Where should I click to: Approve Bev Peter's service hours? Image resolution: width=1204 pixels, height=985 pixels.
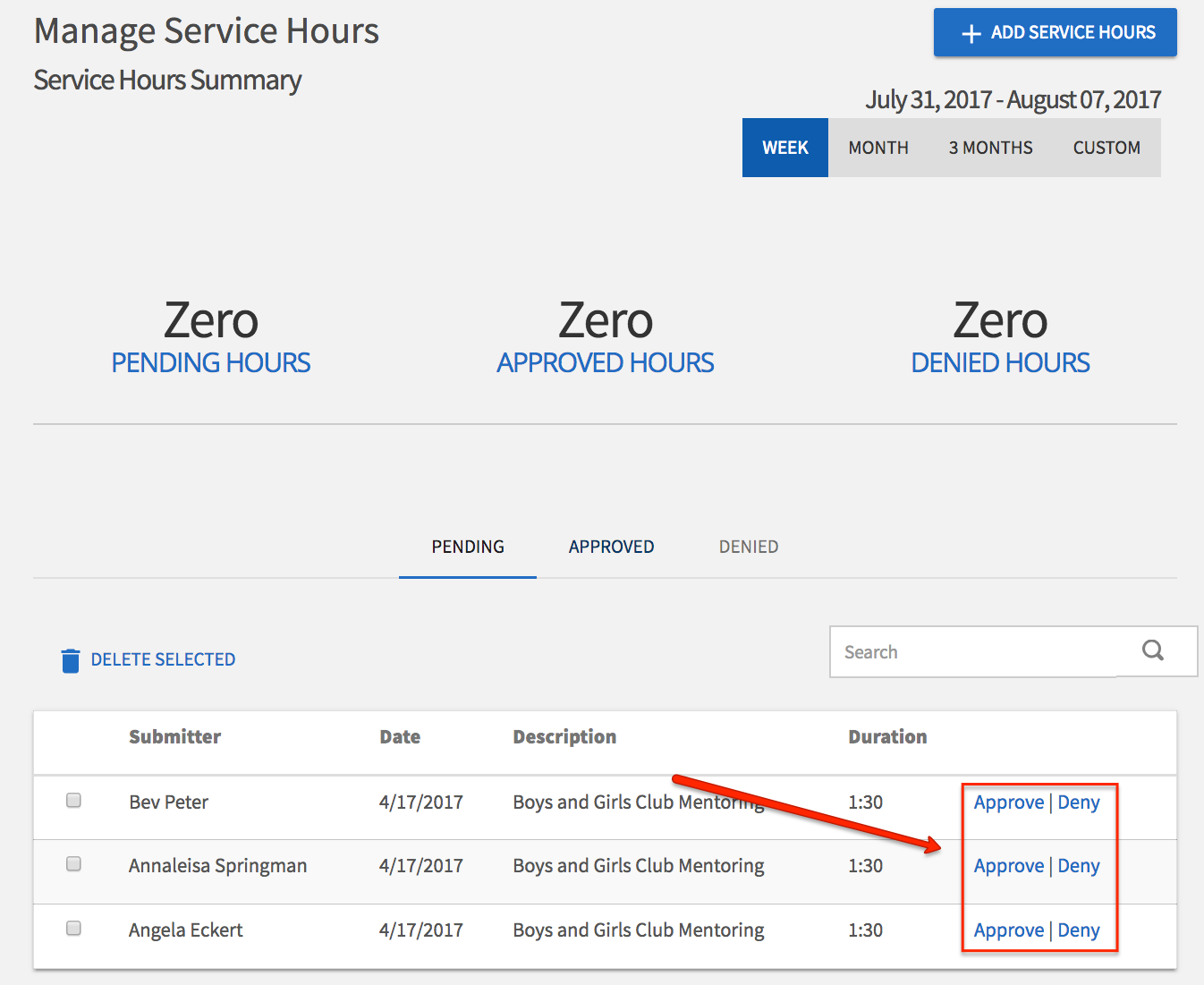pyautogui.click(x=1009, y=802)
